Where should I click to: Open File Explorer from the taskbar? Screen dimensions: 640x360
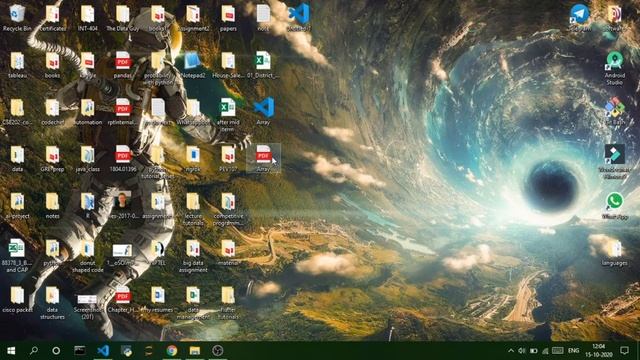pyautogui.click(x=195, y=351)
